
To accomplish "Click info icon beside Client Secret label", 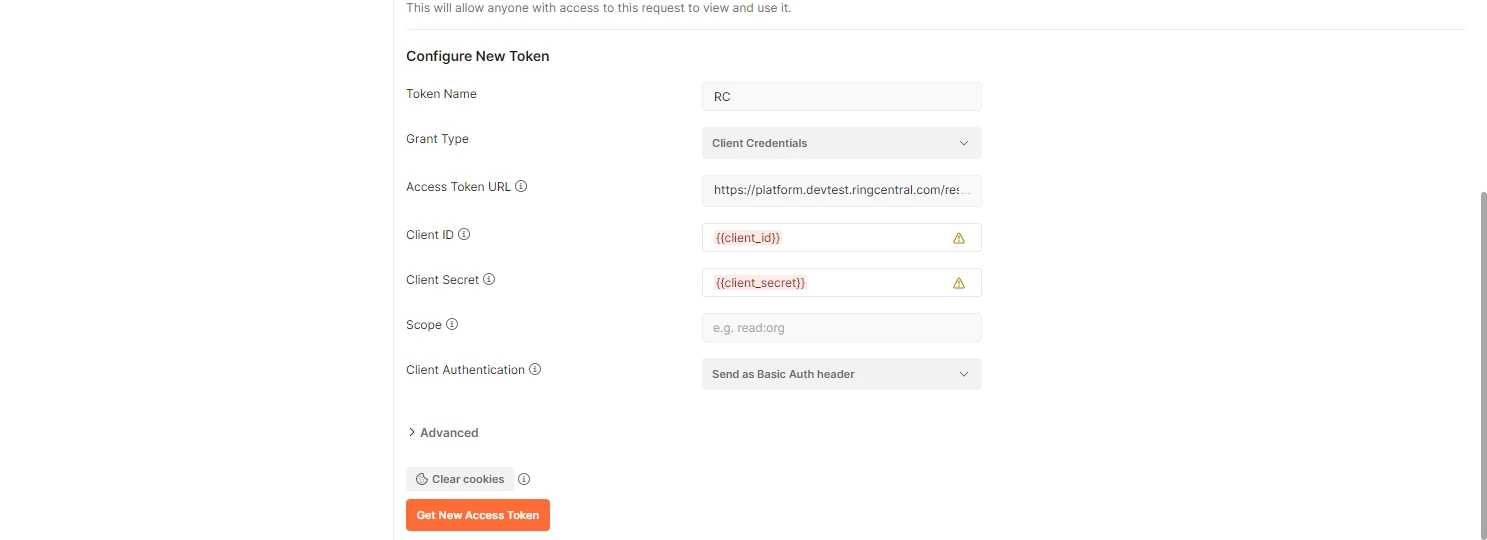I will 489,280.
